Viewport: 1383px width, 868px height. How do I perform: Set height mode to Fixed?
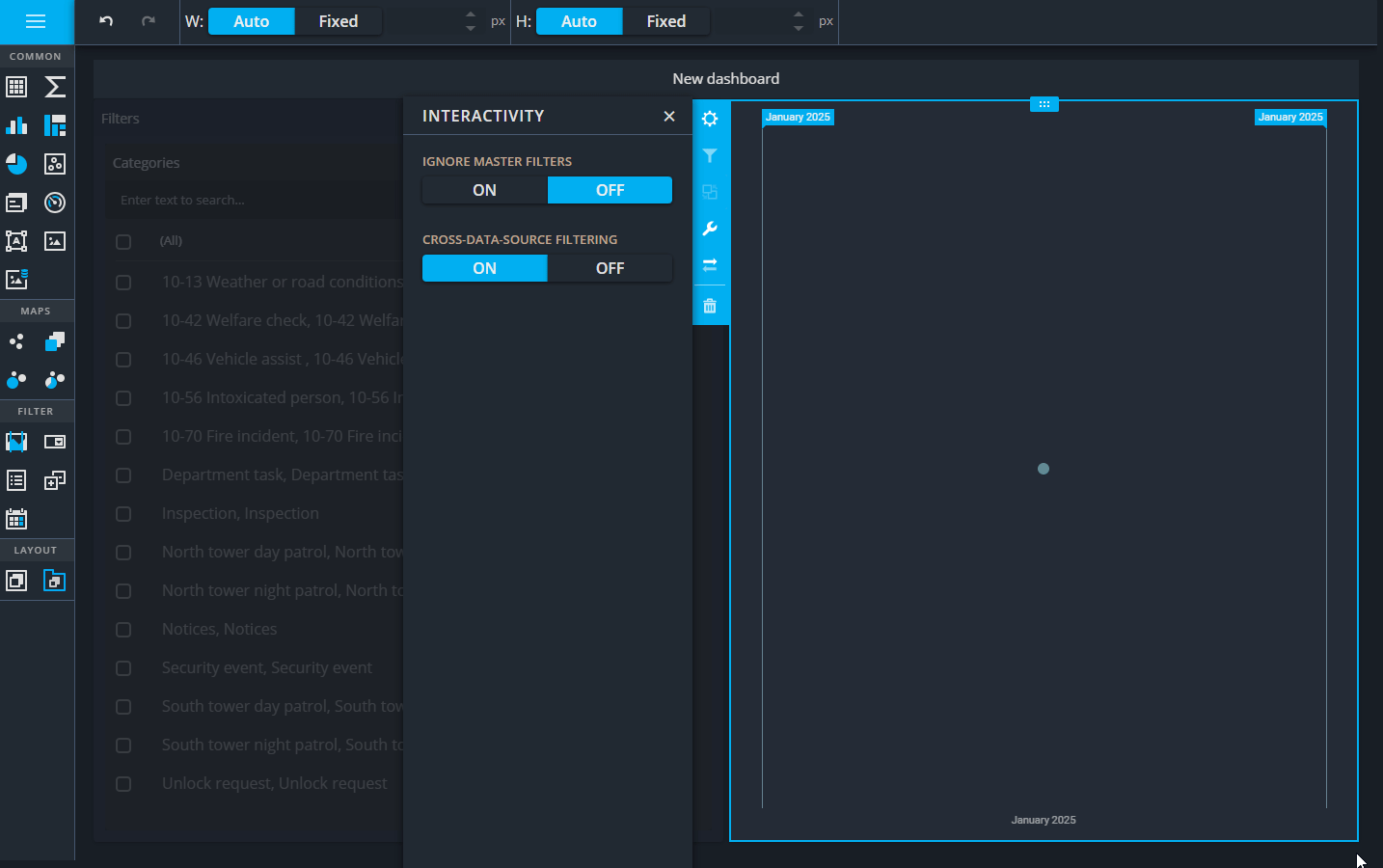[x=666, y=21]
